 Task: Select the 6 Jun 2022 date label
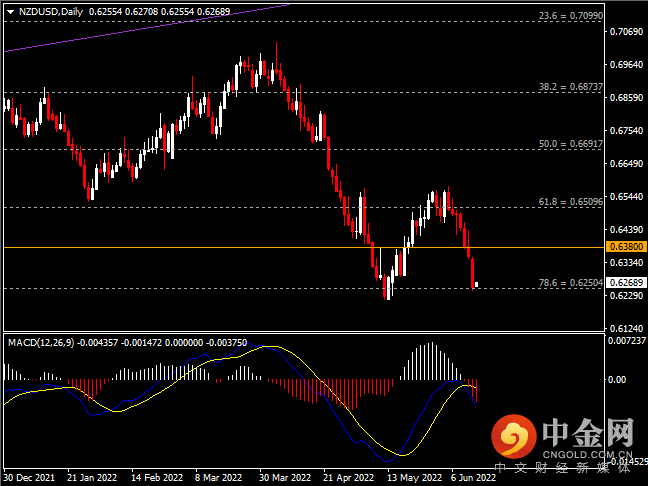click(473, 478)
